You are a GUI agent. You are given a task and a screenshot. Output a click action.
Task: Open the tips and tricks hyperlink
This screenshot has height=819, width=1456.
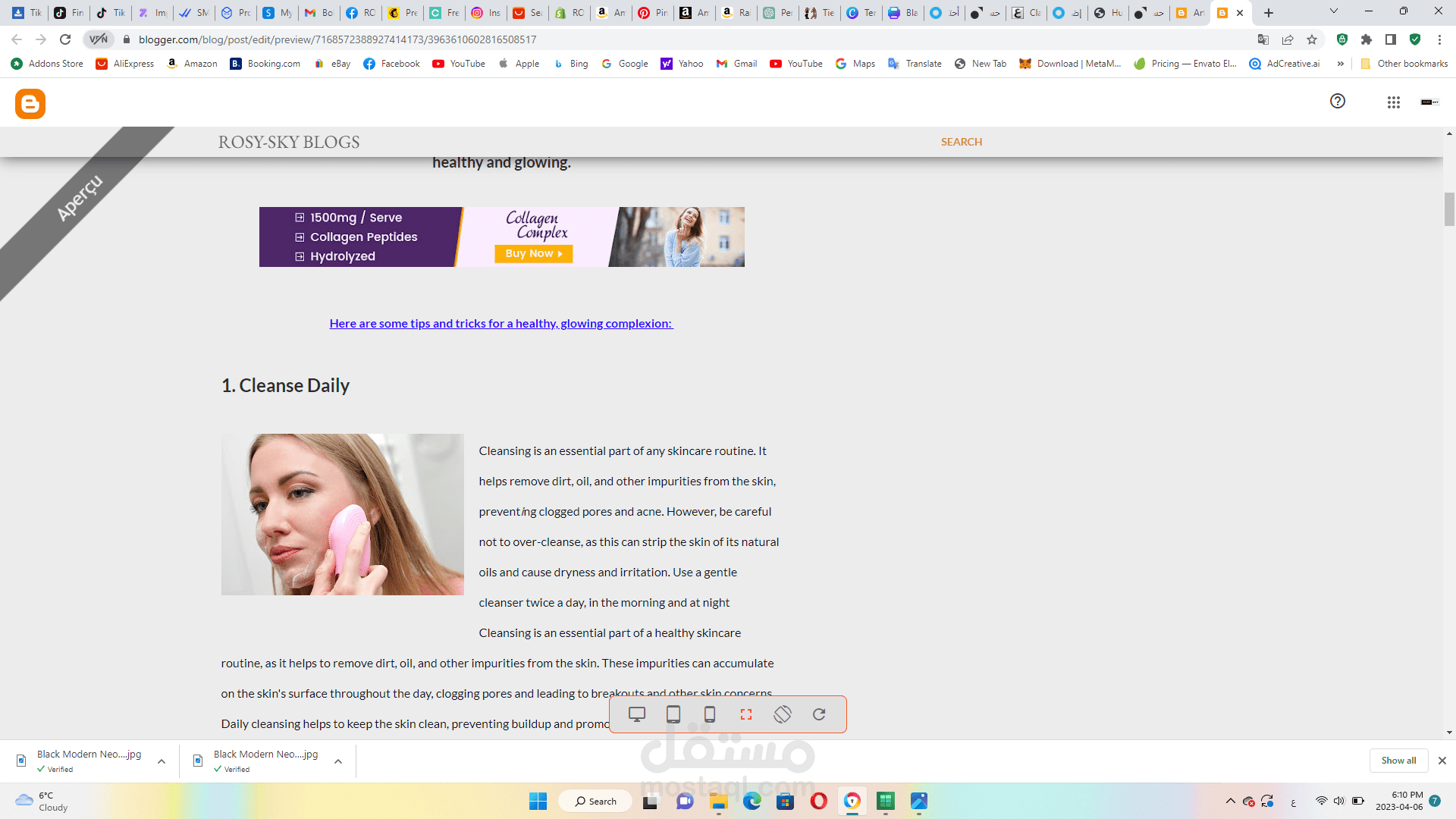tap(501, 324)
